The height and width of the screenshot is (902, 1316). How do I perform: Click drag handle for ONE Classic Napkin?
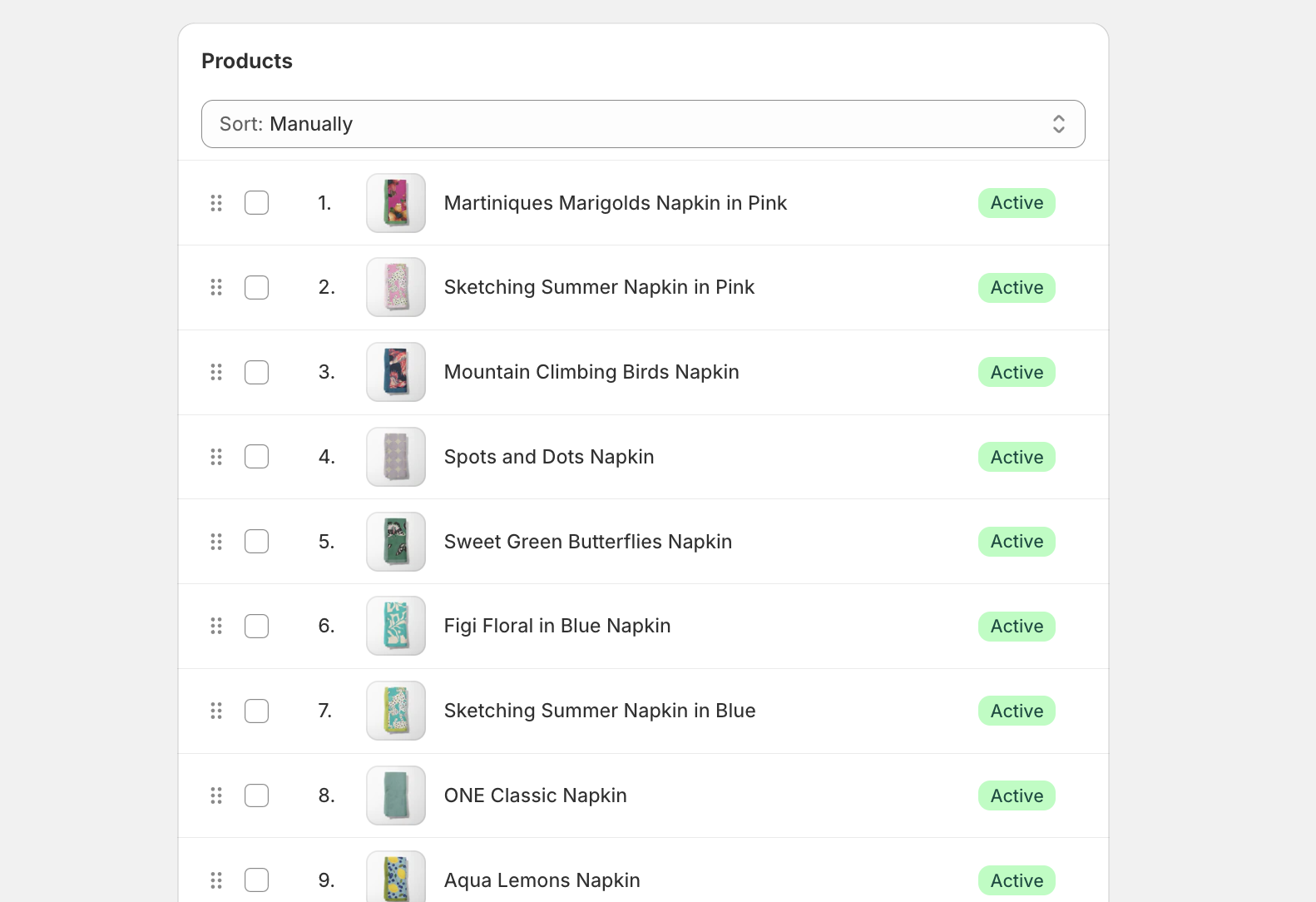(216, 795)
